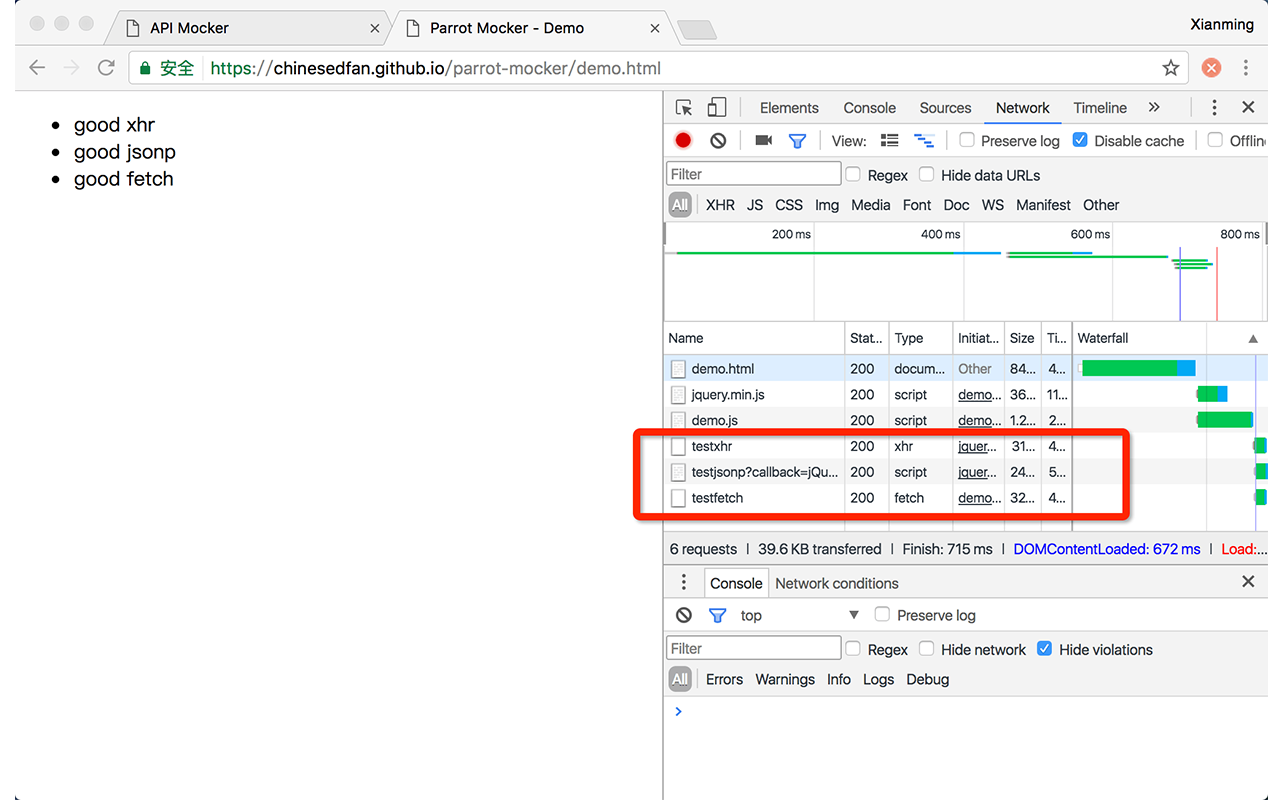Click the capture screenshots camera icon
The height and width of the screenshot is (800, 1280).
click(764, 141)
